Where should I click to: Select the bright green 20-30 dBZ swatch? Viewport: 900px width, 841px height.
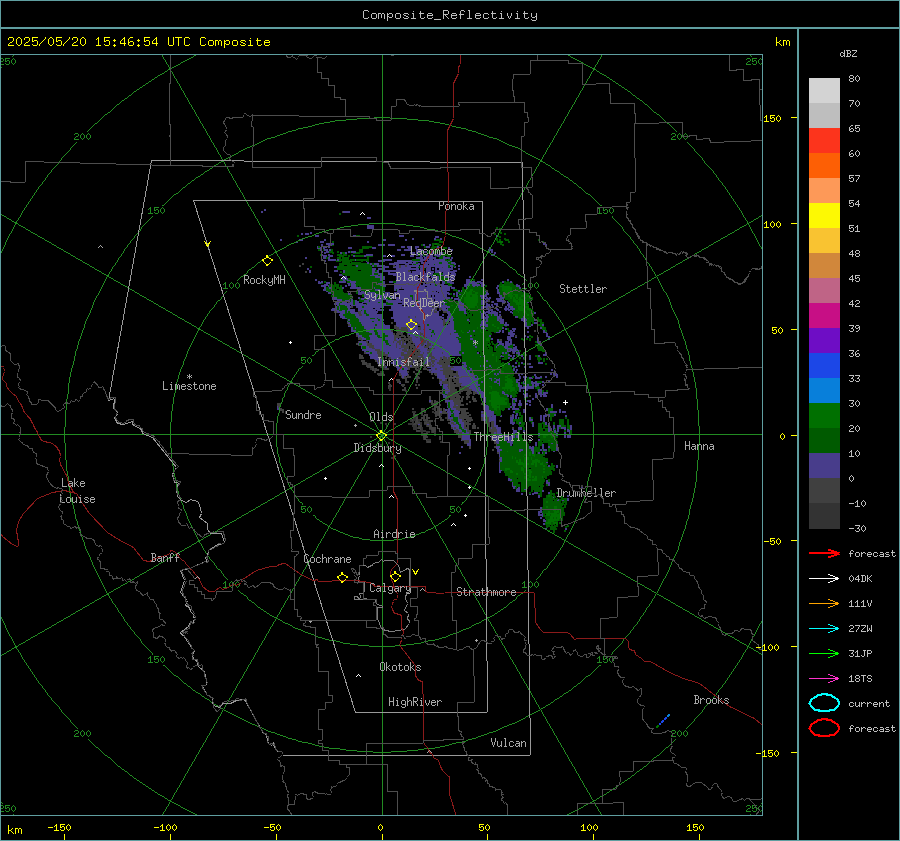[x=824, y=415]
